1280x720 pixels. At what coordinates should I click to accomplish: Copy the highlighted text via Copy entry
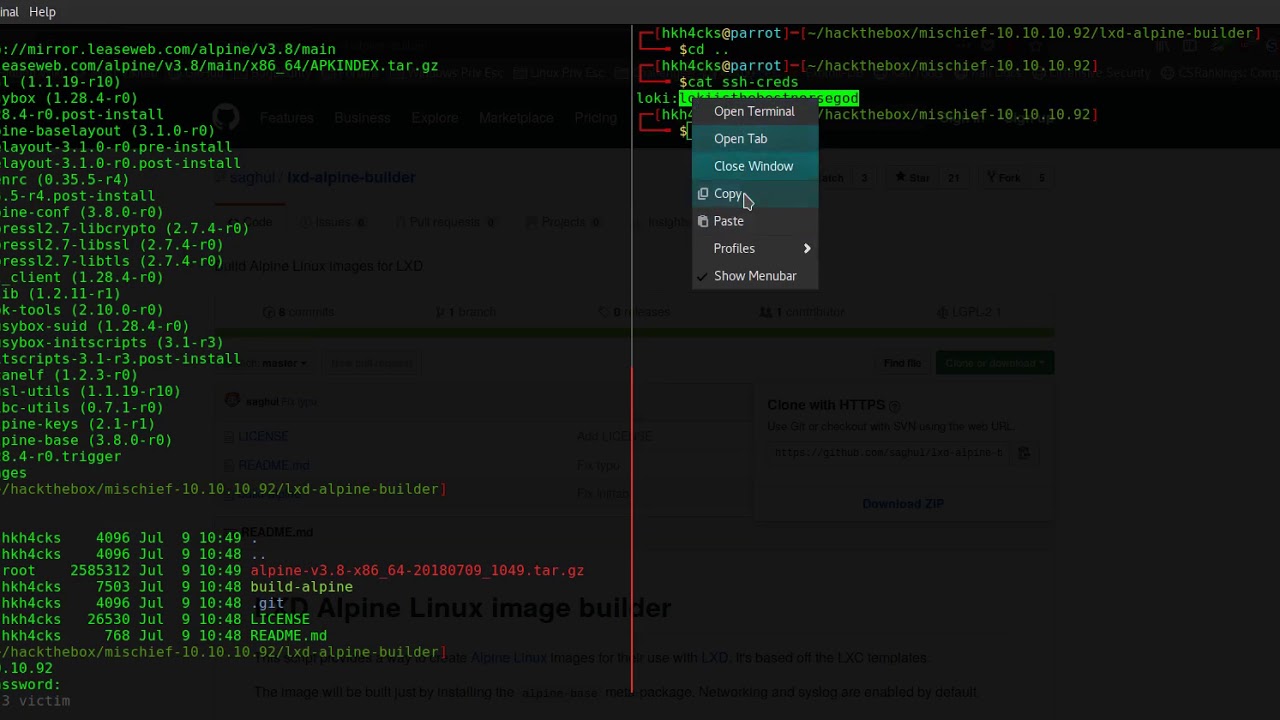pyautogui.click(x=727, y=194)
